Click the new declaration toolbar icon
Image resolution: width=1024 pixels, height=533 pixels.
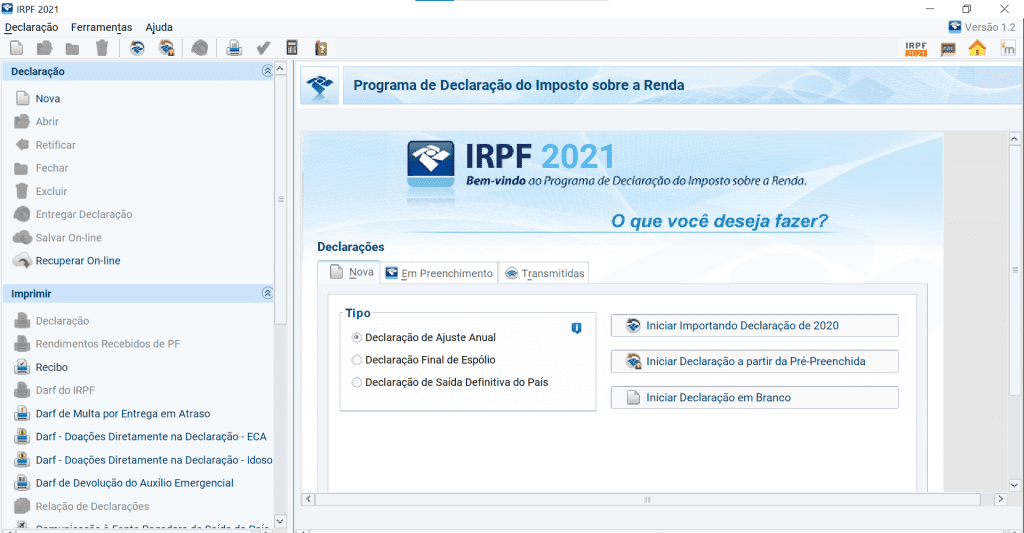[17, 48]
